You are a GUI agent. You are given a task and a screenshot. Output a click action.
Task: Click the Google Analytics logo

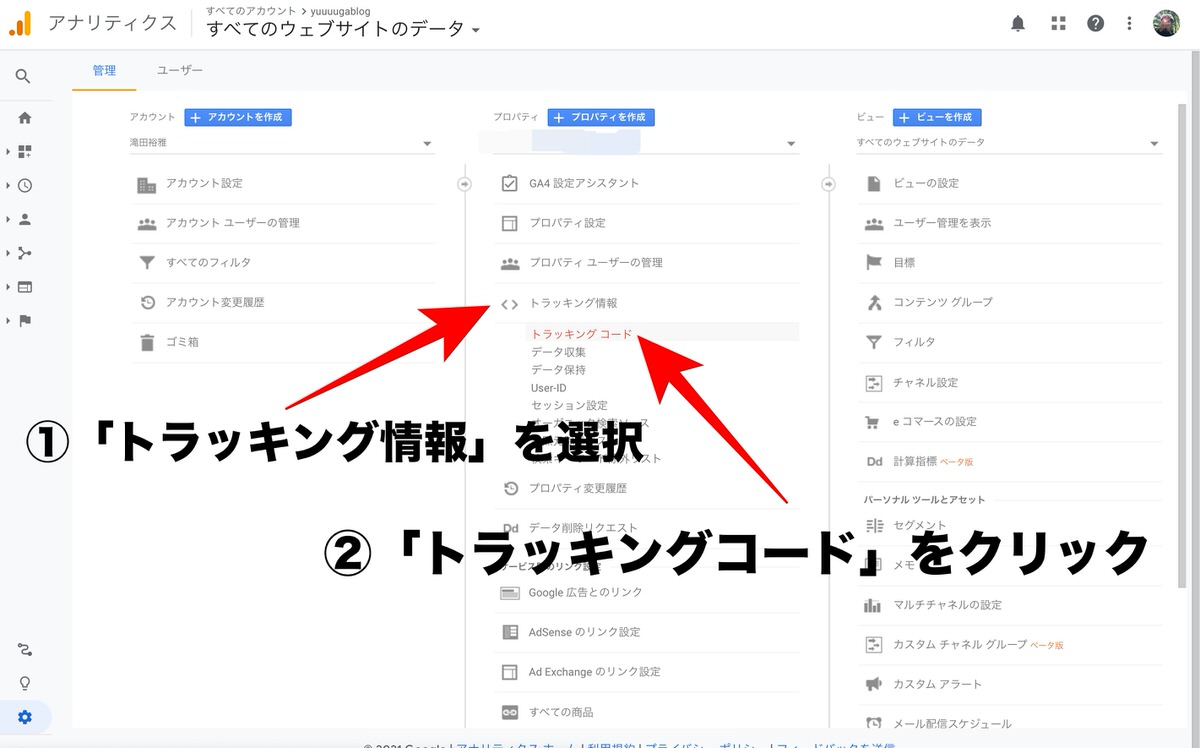(x=20, y=23)
